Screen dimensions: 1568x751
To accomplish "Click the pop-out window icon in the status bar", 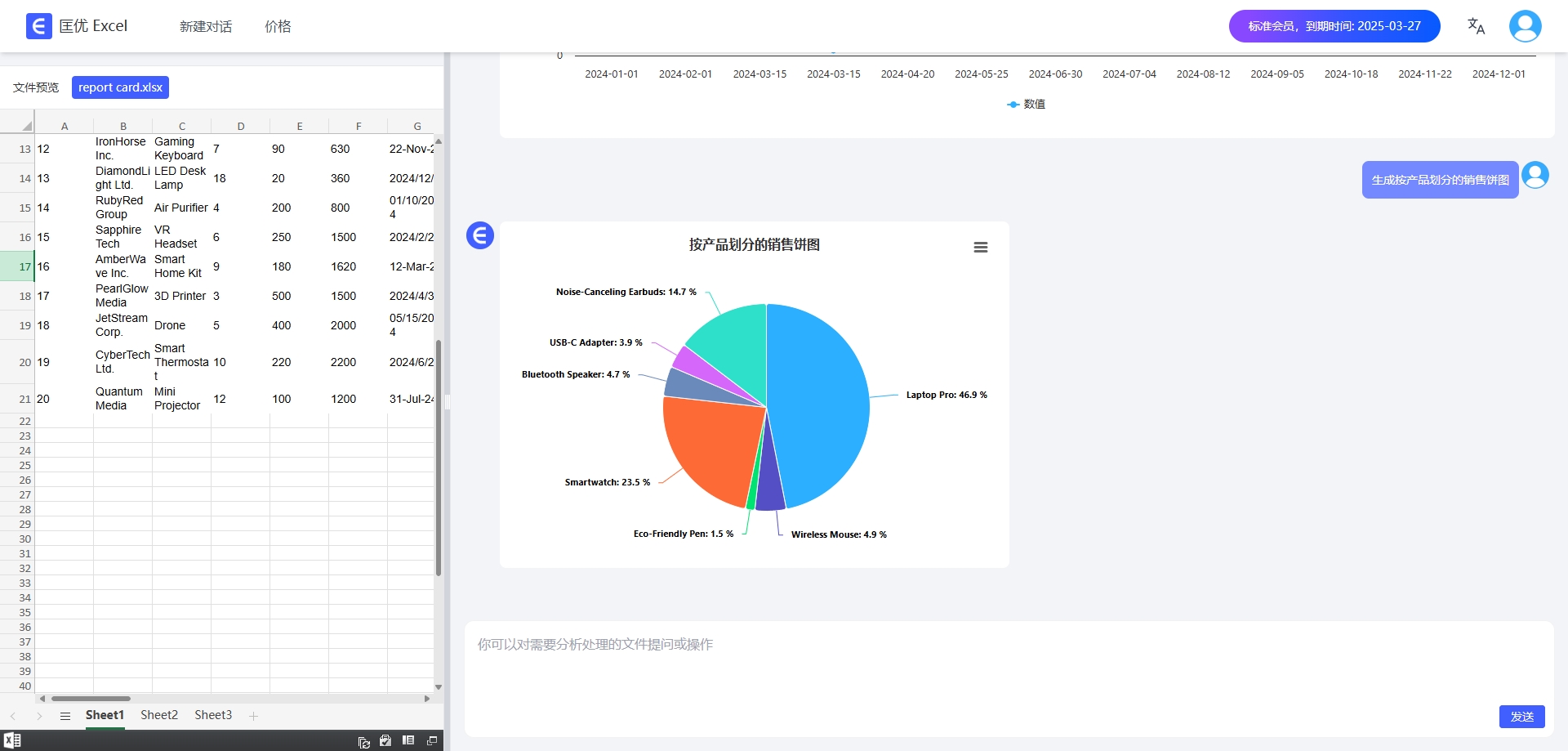I will [432, 740].
